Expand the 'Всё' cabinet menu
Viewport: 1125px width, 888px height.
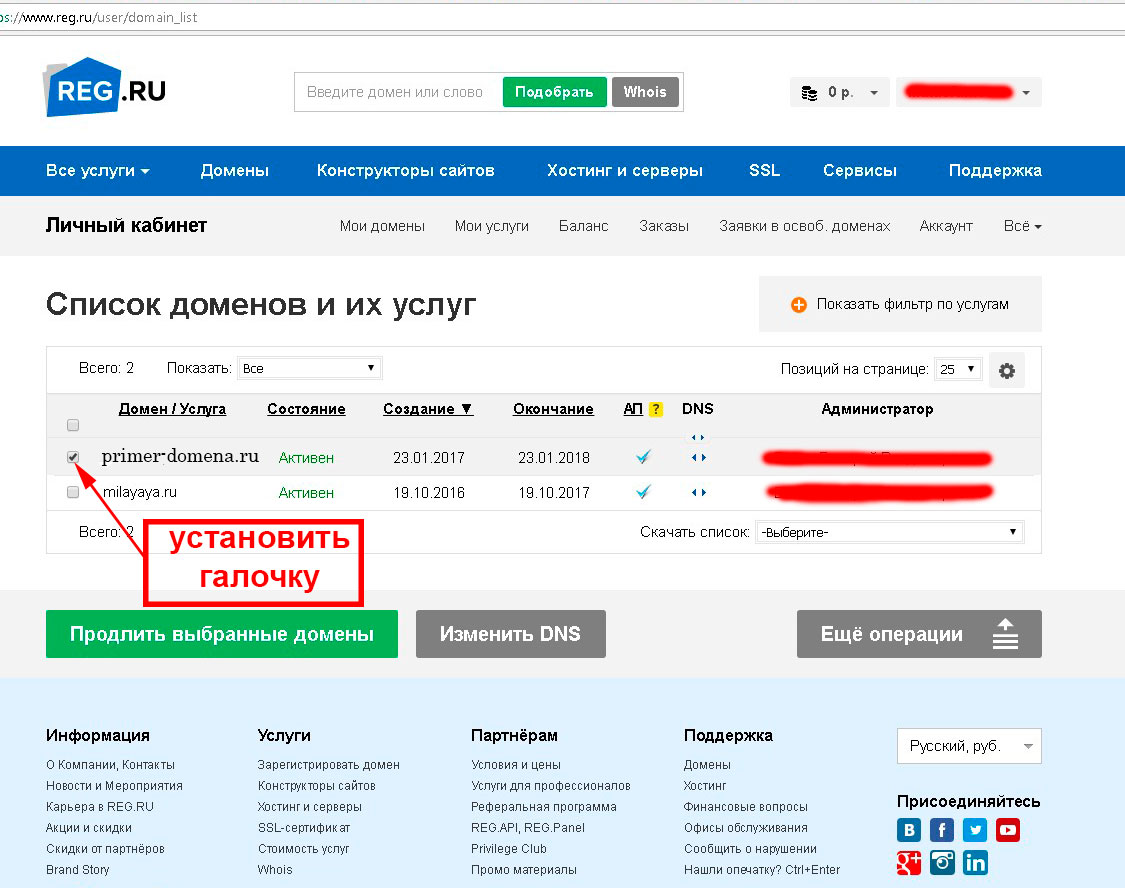(x=1022, y=226)
